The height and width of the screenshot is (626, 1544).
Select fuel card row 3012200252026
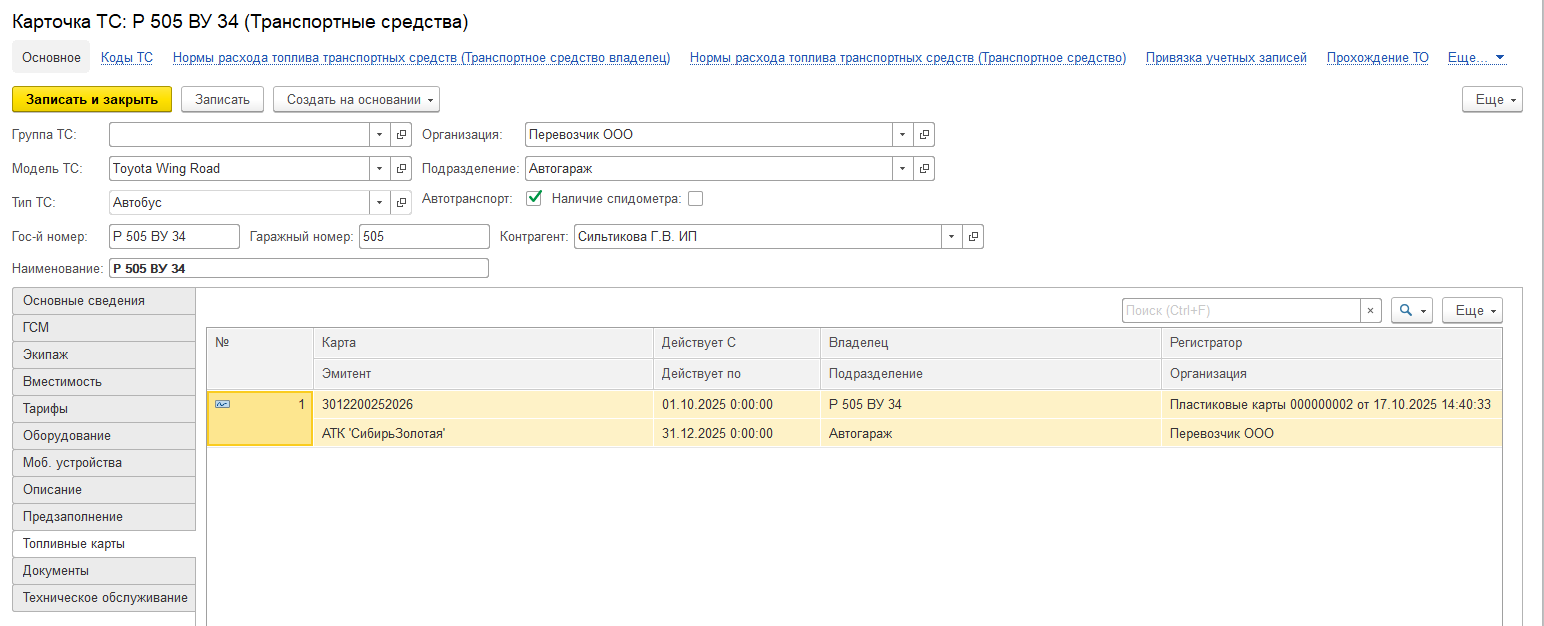point(367,405)
